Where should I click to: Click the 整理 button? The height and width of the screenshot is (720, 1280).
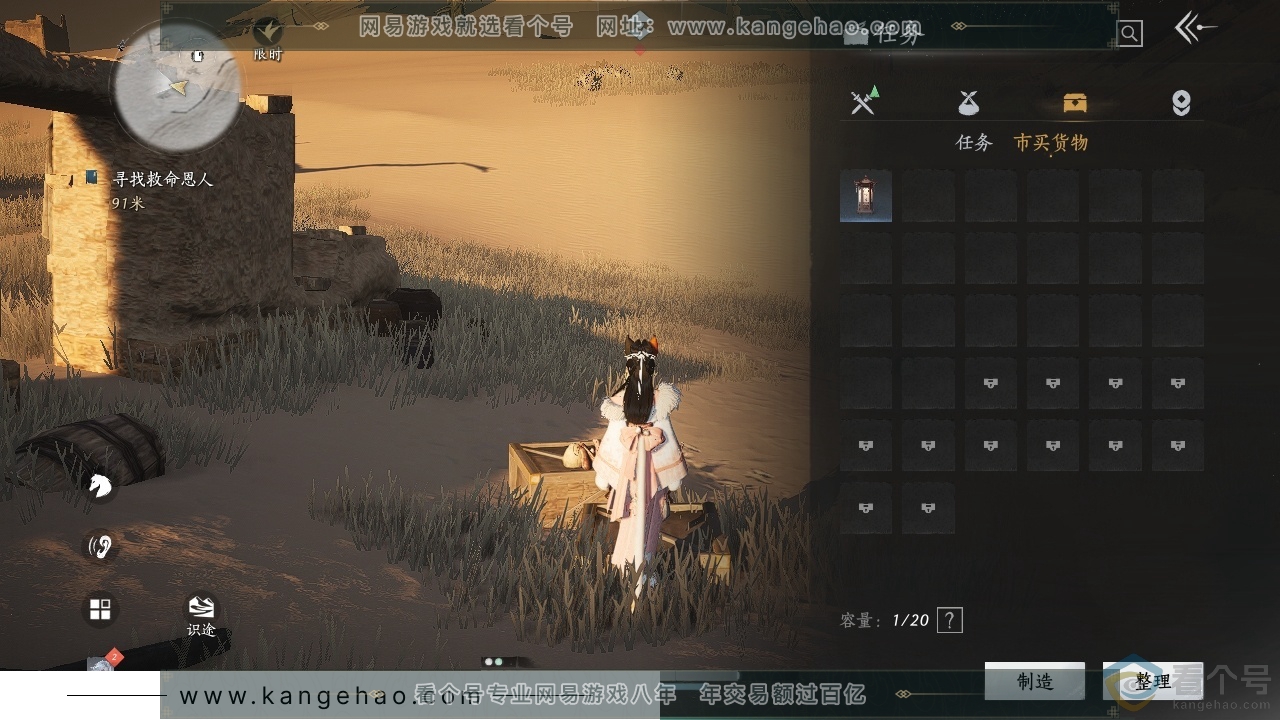pyautogui.click(x=1153, y=681)
